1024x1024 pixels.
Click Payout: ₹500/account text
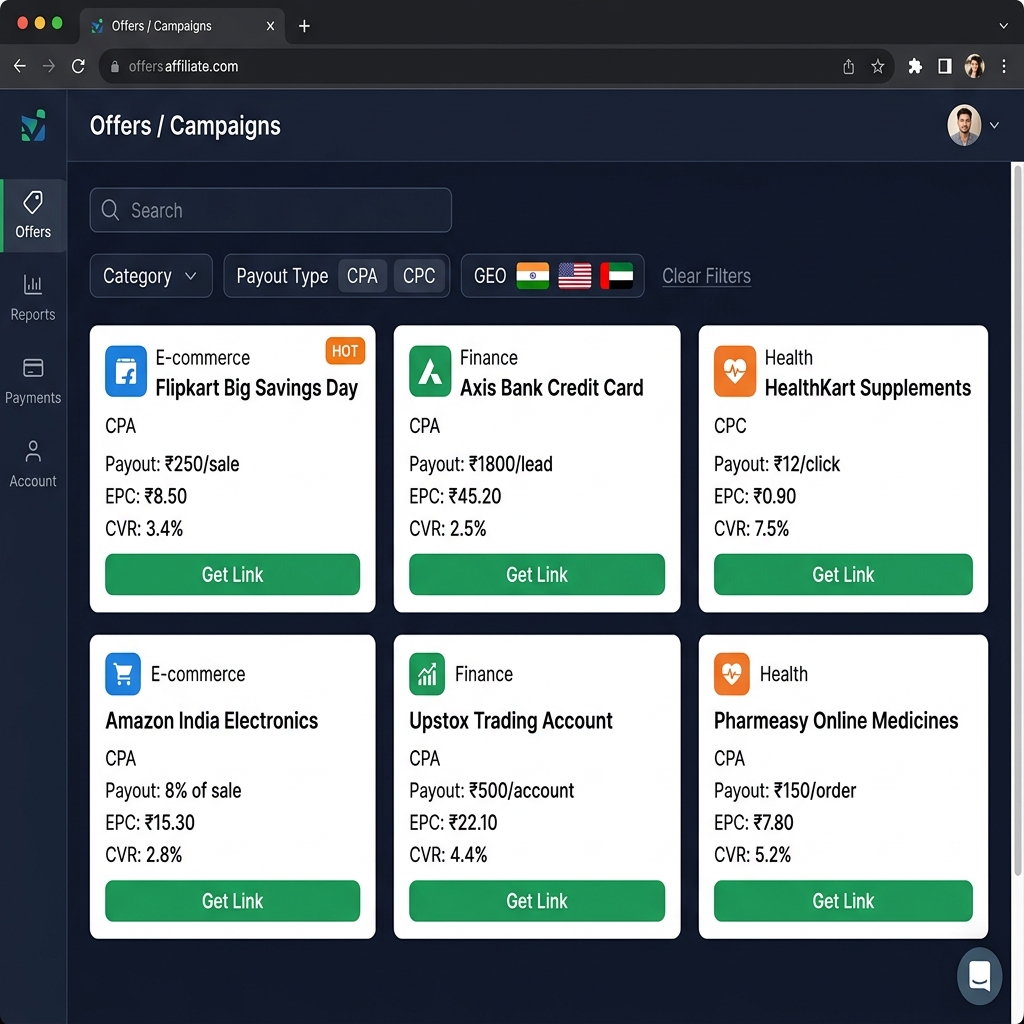492,791
